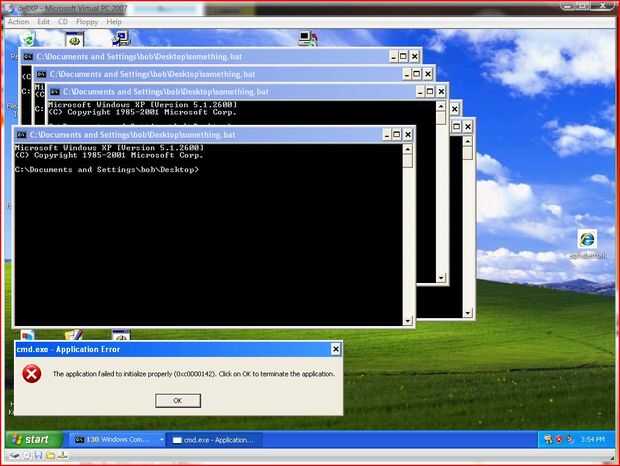Screen dimensions: 620x466
Task: Switch to 'cmd.exe - Application...' taskbar button
Action: click(215, 440)
